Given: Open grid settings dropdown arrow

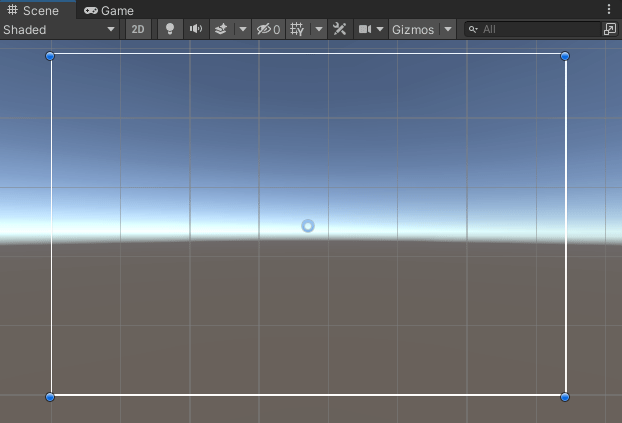Looking at the screenshot, I should (x=319, y=30).
